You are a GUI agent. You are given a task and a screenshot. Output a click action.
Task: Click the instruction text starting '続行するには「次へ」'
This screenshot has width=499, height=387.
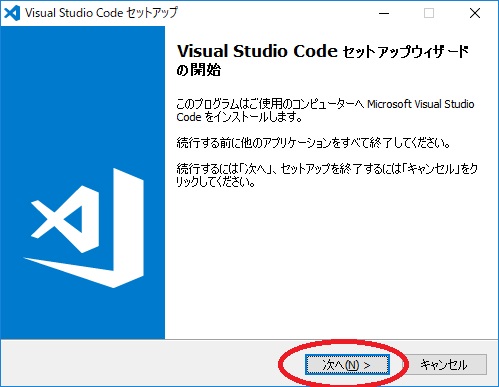(x=327, y=175)
